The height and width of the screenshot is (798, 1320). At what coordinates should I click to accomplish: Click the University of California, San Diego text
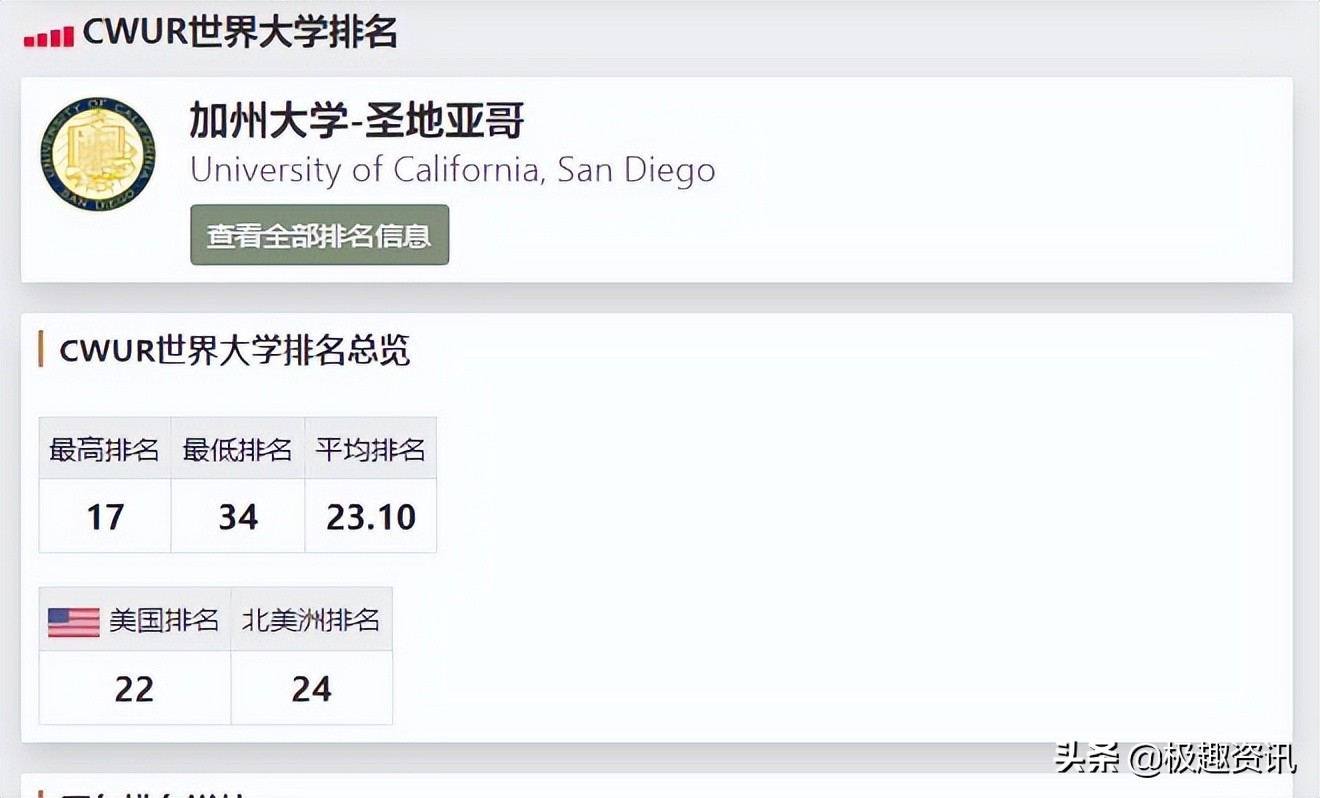[452, 169]
